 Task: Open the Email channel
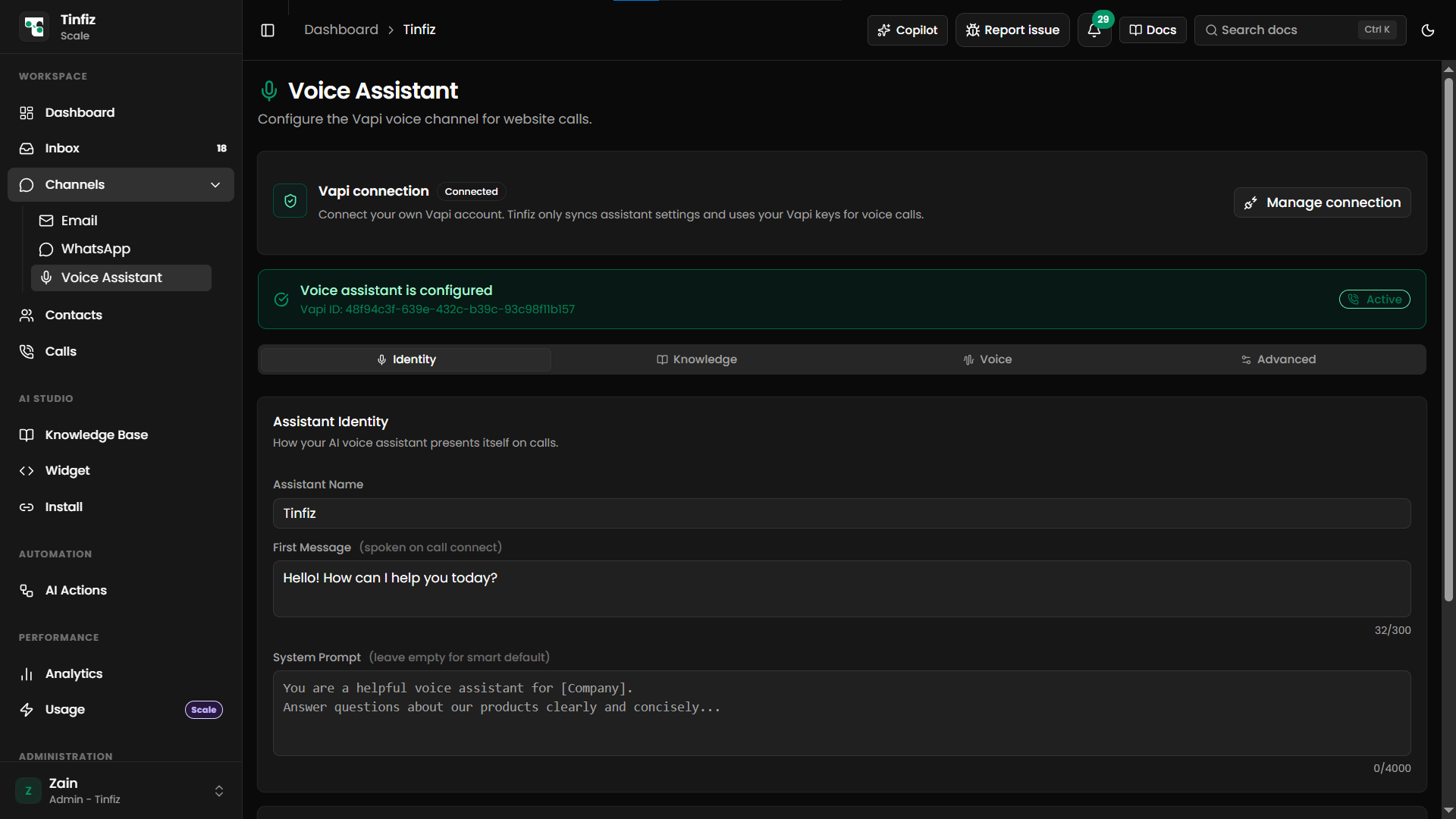point(121,221)
